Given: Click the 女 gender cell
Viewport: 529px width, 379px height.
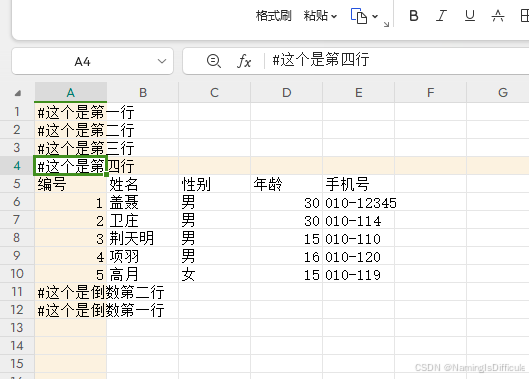Looking at the screenshot, I should coord(215,274).
